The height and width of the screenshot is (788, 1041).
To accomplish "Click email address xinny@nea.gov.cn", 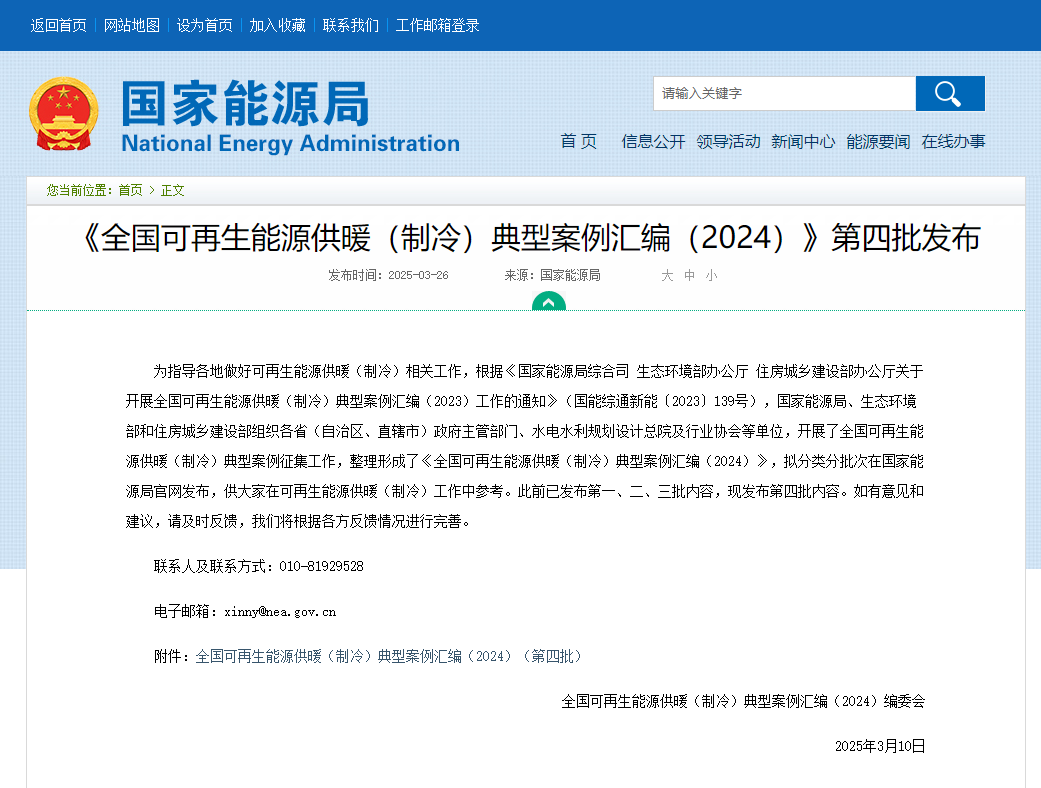I will click(280, 612).
